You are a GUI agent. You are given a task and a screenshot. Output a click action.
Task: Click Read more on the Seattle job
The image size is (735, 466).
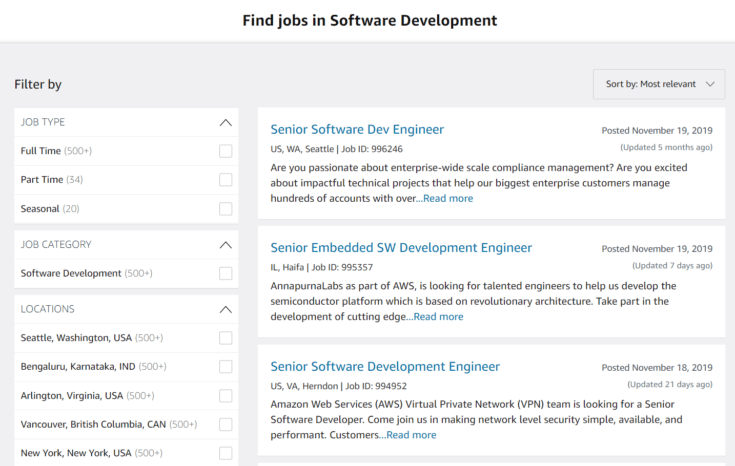click(448, 198)
